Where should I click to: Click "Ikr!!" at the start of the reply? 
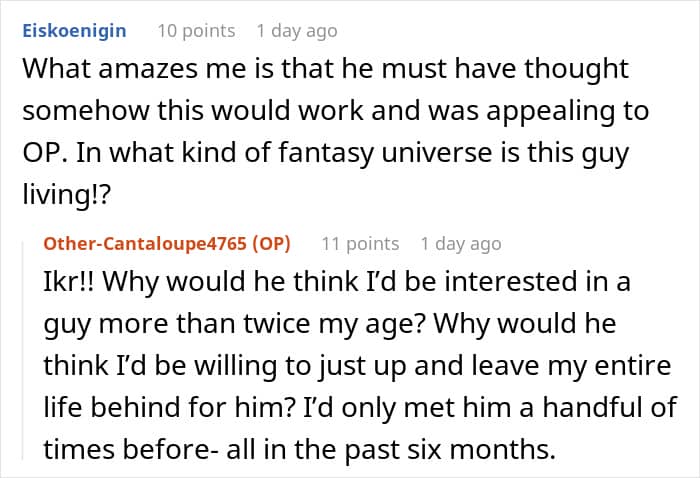(x=68, y=283)
